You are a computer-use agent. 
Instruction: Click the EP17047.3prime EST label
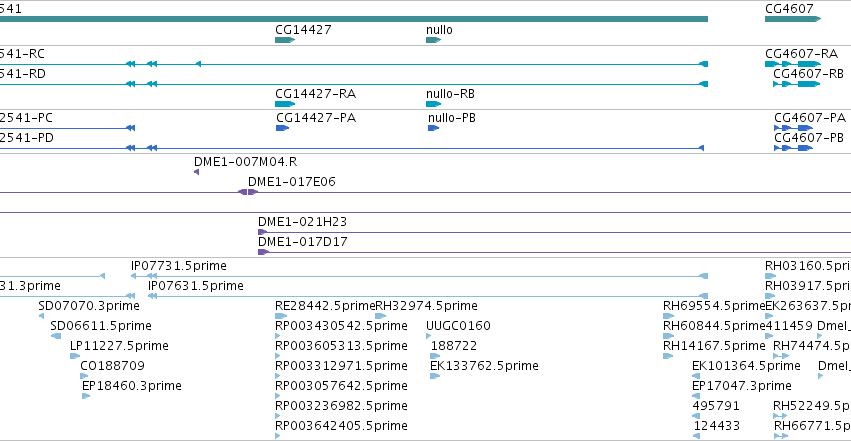point(741,386)
